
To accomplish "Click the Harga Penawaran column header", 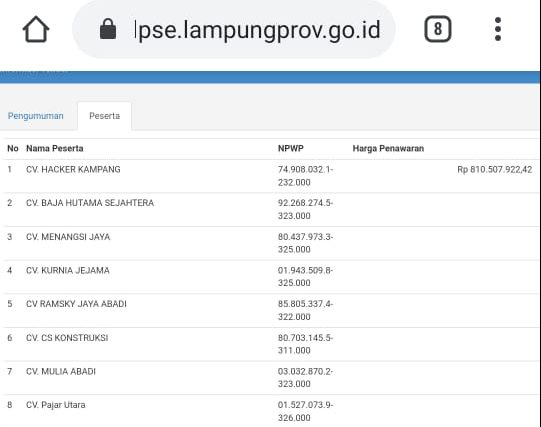I will click(x=388, y=149).
